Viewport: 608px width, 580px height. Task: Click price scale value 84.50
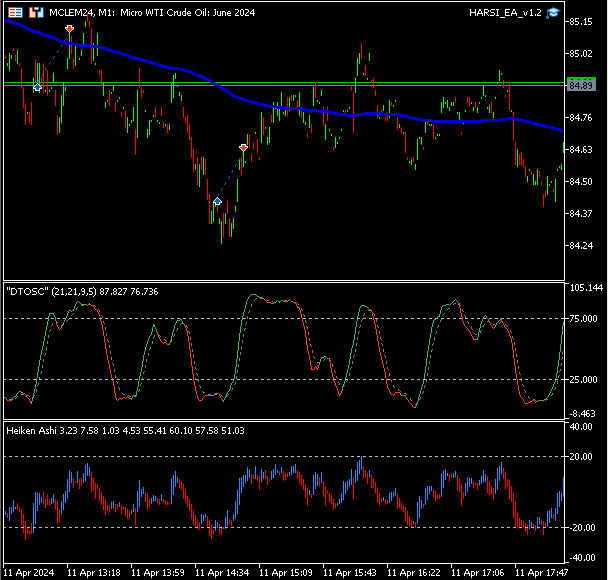[581, 181]
